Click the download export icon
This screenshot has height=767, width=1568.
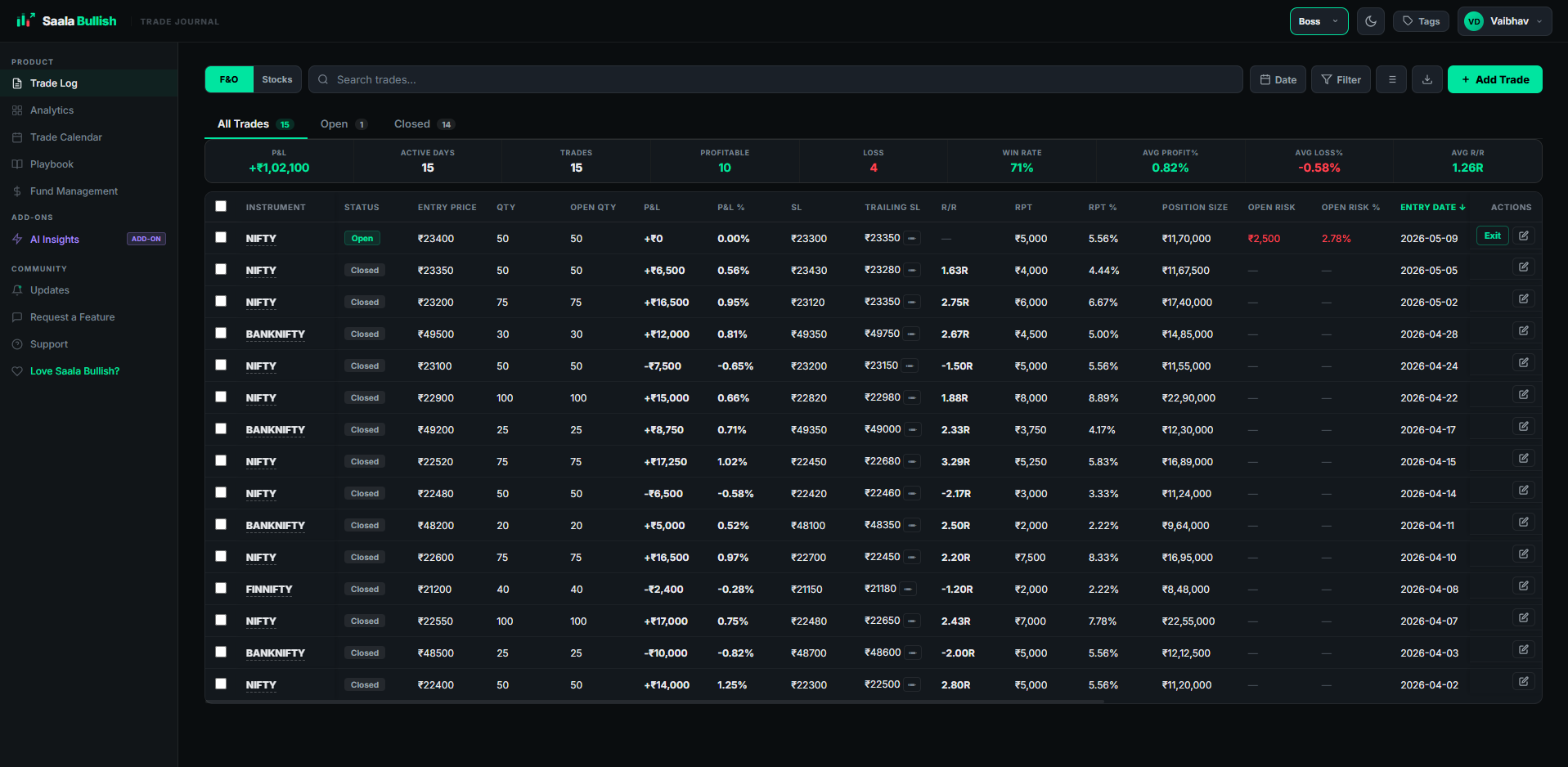coord(1427,79)
